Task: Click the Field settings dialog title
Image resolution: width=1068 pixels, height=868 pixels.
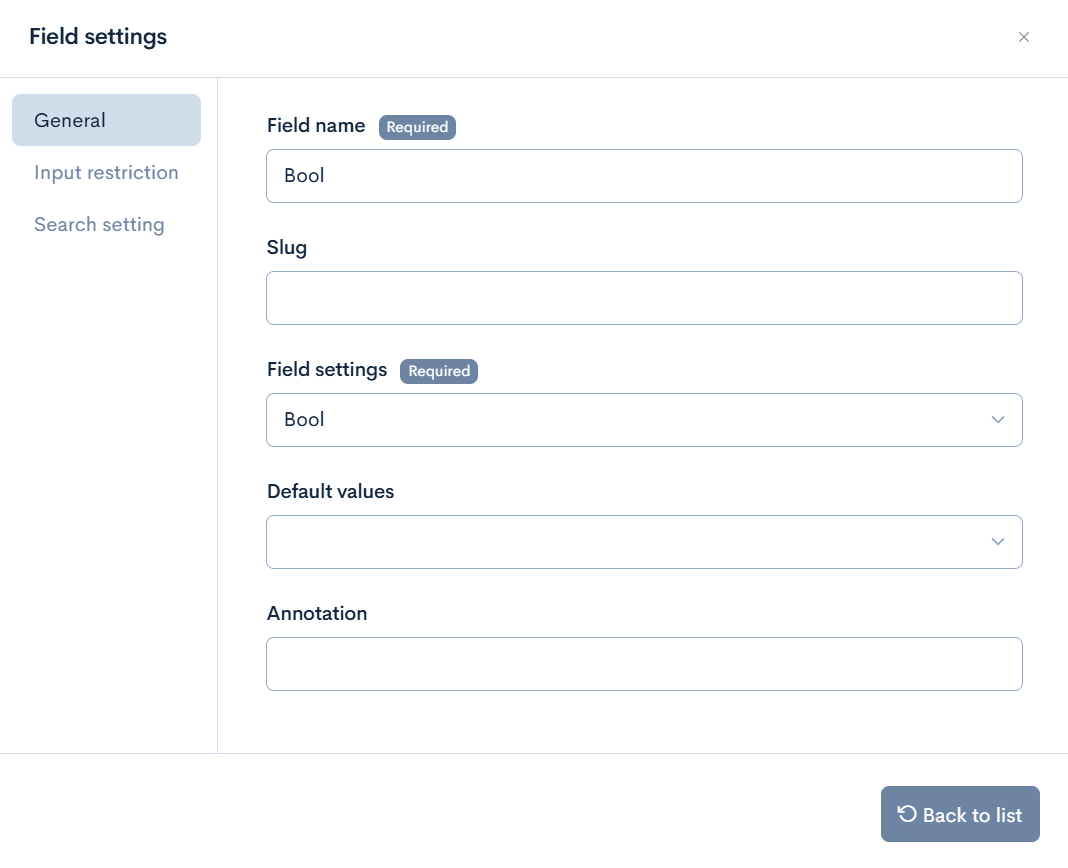Action: click(99, 36)
